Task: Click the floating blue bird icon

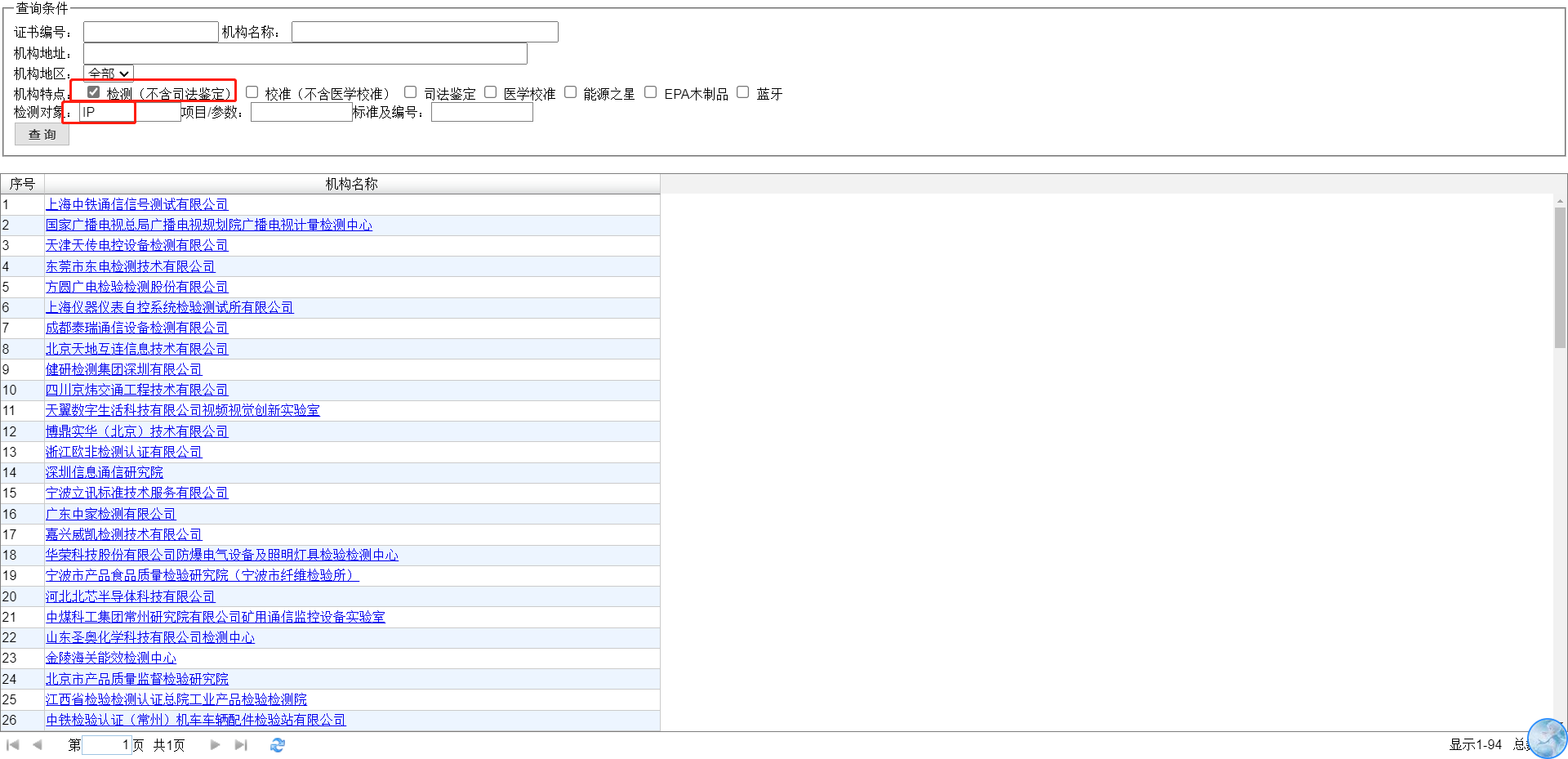Action: coord(1547,739)
